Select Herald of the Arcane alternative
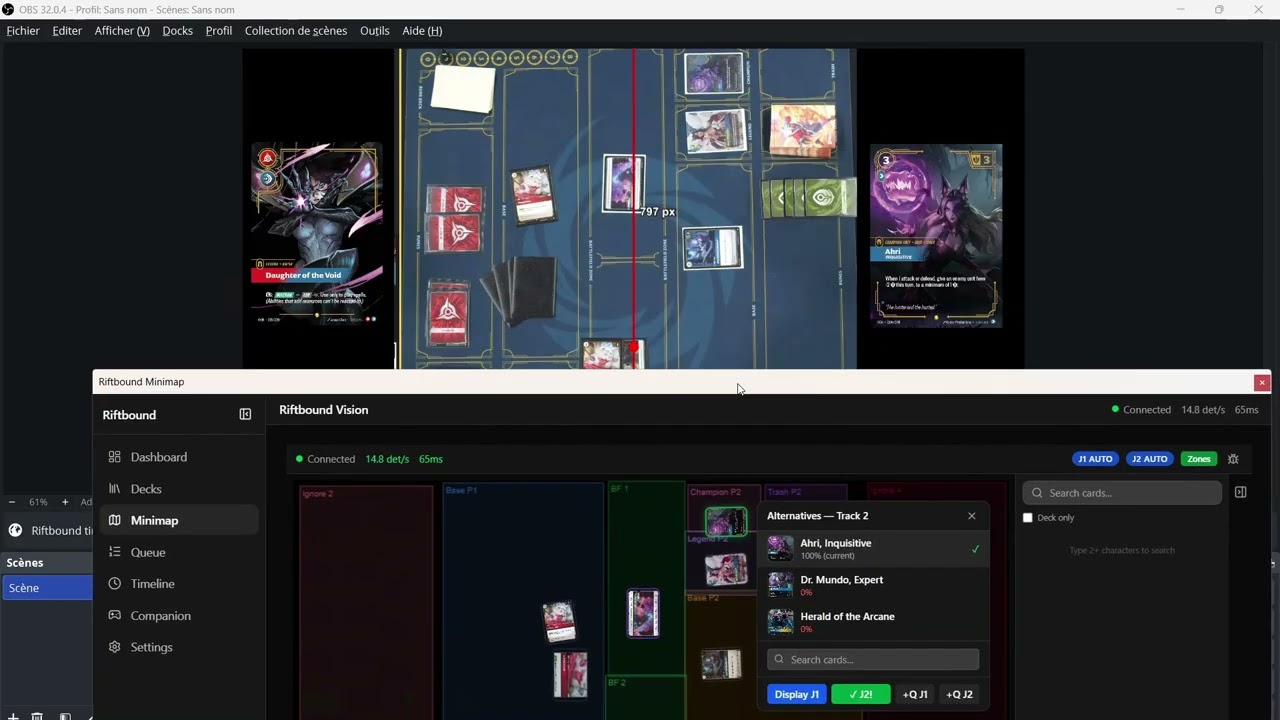The width and height of the screenshot is (1280, 720). point(873,622)
